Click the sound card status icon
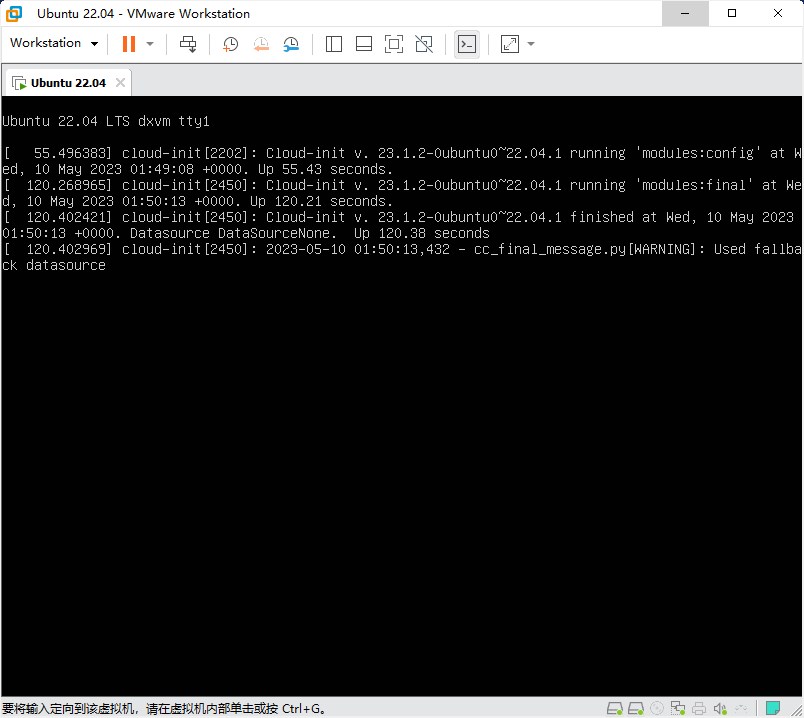The width and height of the screenshot is (804, 718). [720, 709]
